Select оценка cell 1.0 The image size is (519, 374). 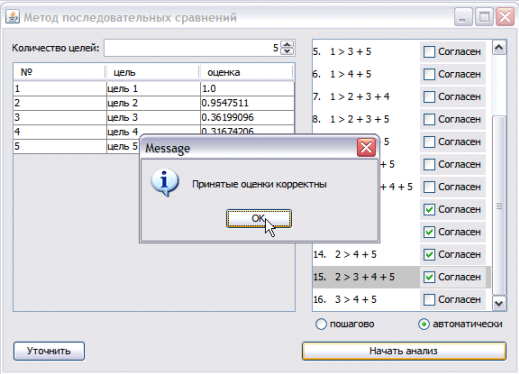(247, 89)
